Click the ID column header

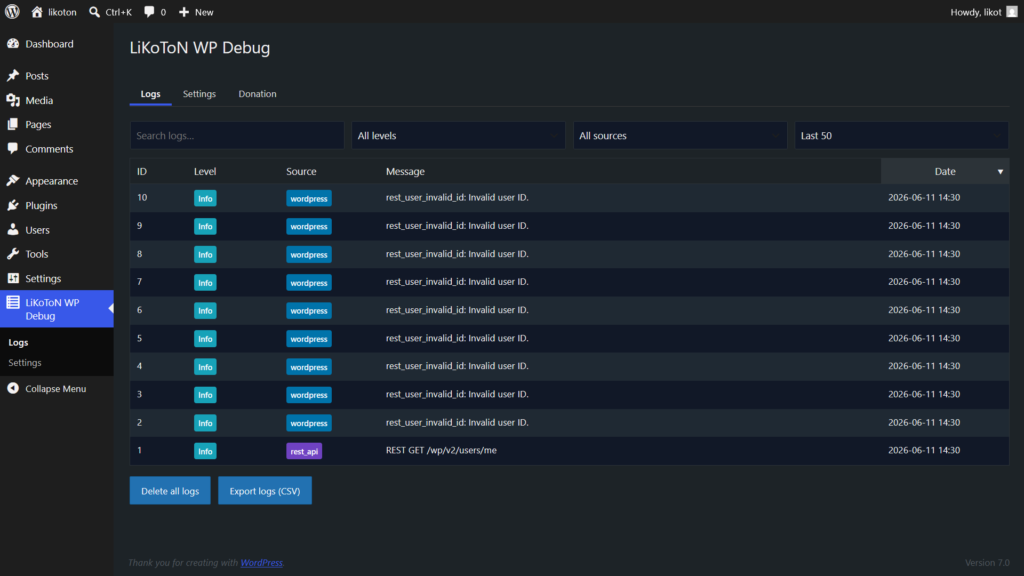point(142,171)
